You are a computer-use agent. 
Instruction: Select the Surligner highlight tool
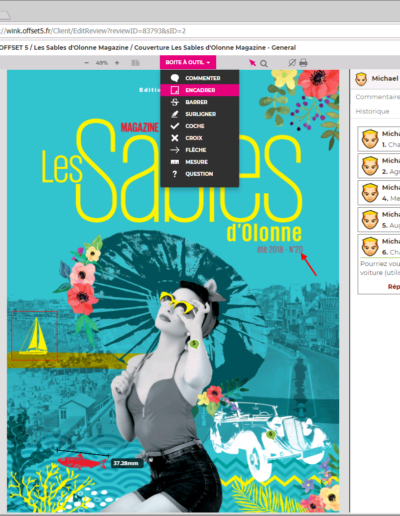coord(200,114)
